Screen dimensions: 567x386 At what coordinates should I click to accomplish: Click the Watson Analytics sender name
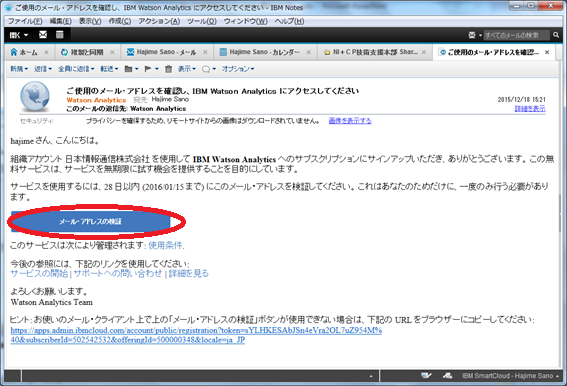96,100
